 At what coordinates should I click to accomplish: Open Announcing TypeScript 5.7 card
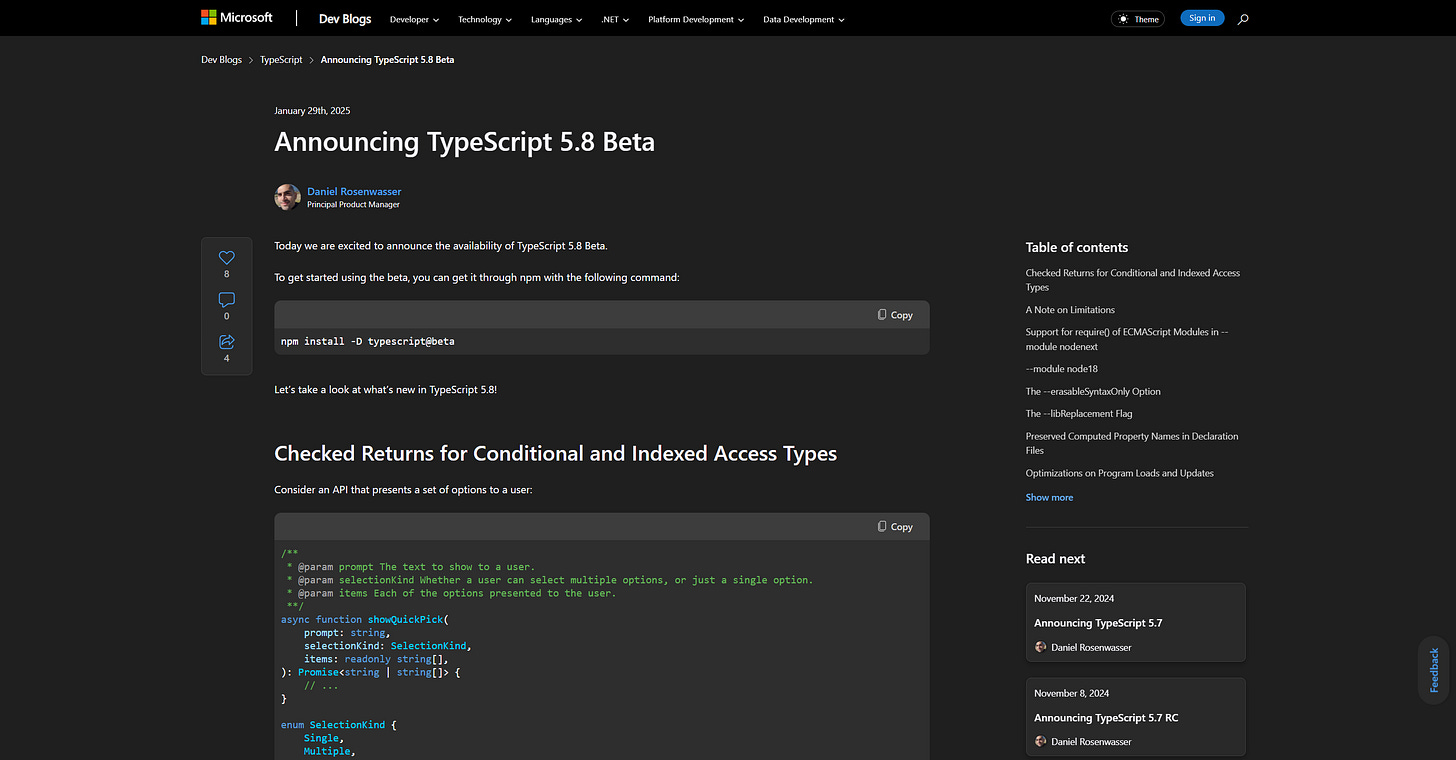tap(1136, 622)
